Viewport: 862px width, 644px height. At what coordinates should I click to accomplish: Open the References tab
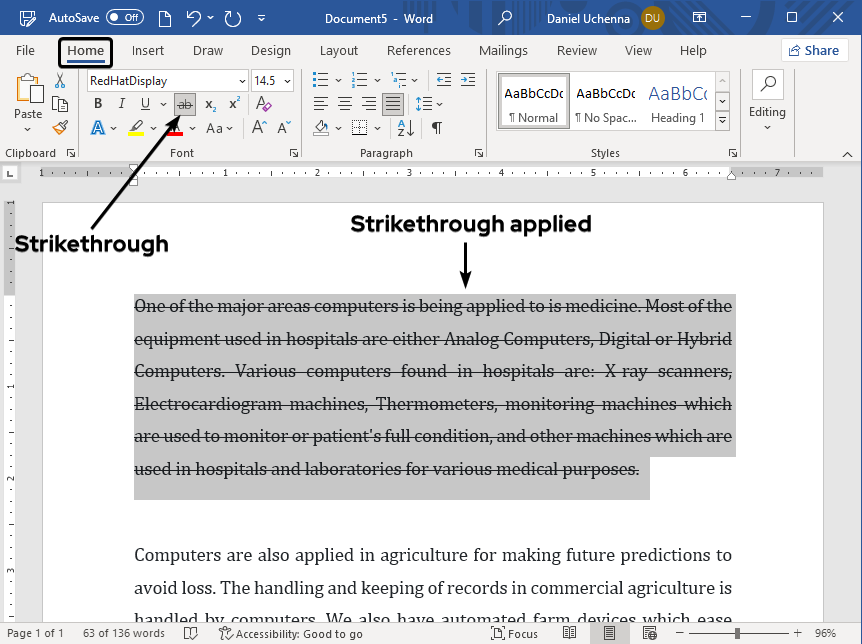pos(418,51)
